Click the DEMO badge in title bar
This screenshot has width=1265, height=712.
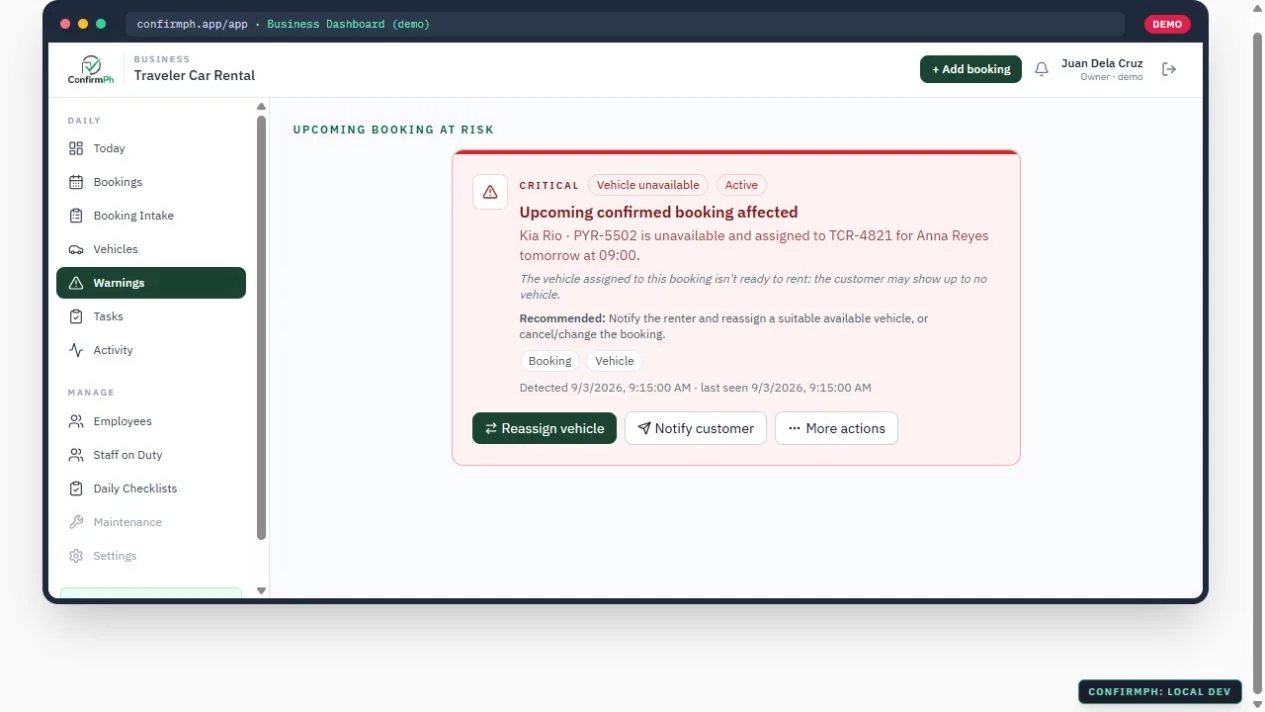tap(1167, 24)
